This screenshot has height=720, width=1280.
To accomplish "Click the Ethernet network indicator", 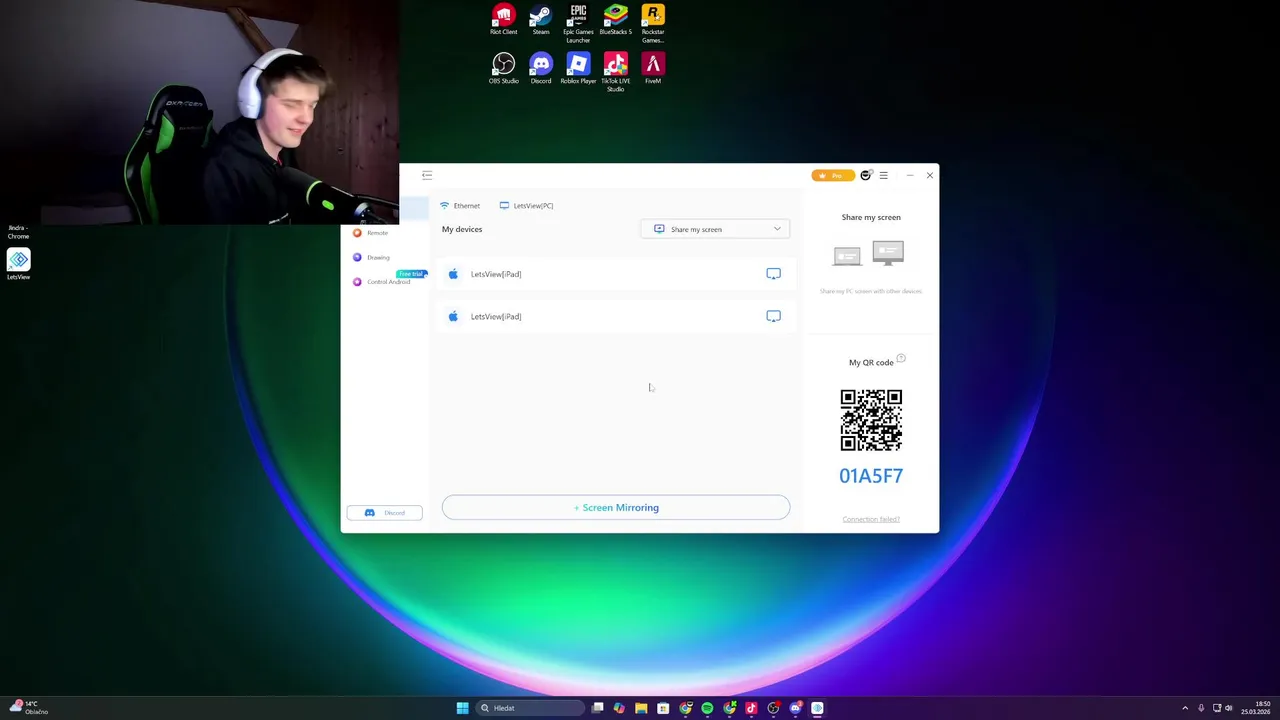I will [x=460, y=205].
